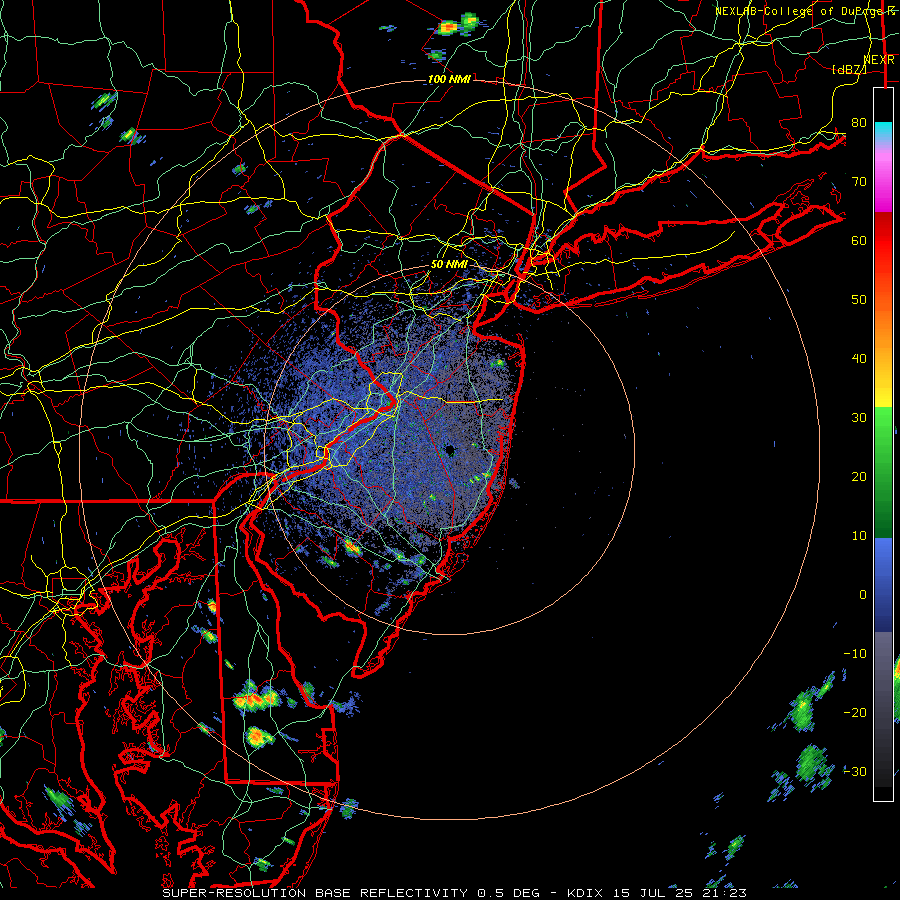Select the 40 value on the dBZ scale
This screenshot has height=900, width=900.
(x=859, y=359)
